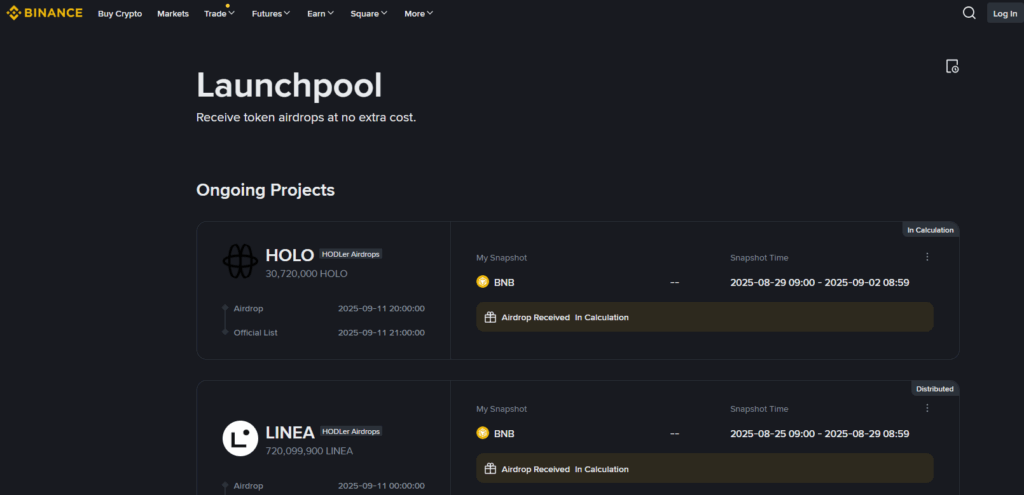The image size is (1024, 495).
Task: Click HOLO airdrop time 2025-09-11 20:00:00
Action: click(x=381, y=308)
